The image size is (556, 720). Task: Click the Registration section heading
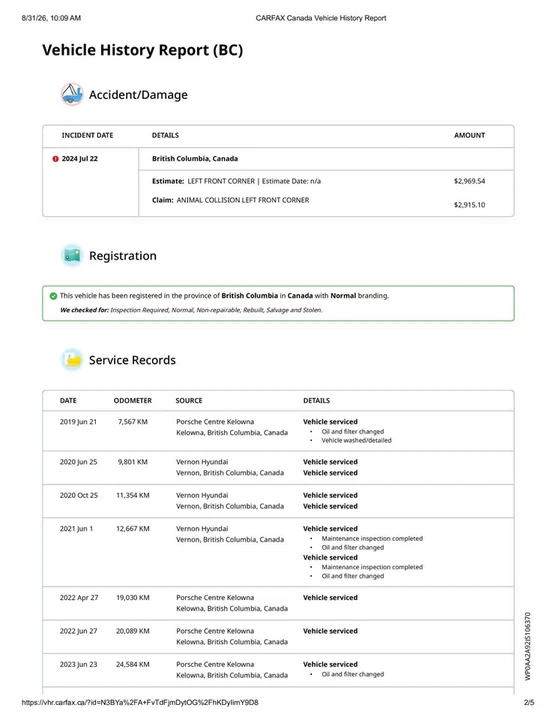(123, 256)
